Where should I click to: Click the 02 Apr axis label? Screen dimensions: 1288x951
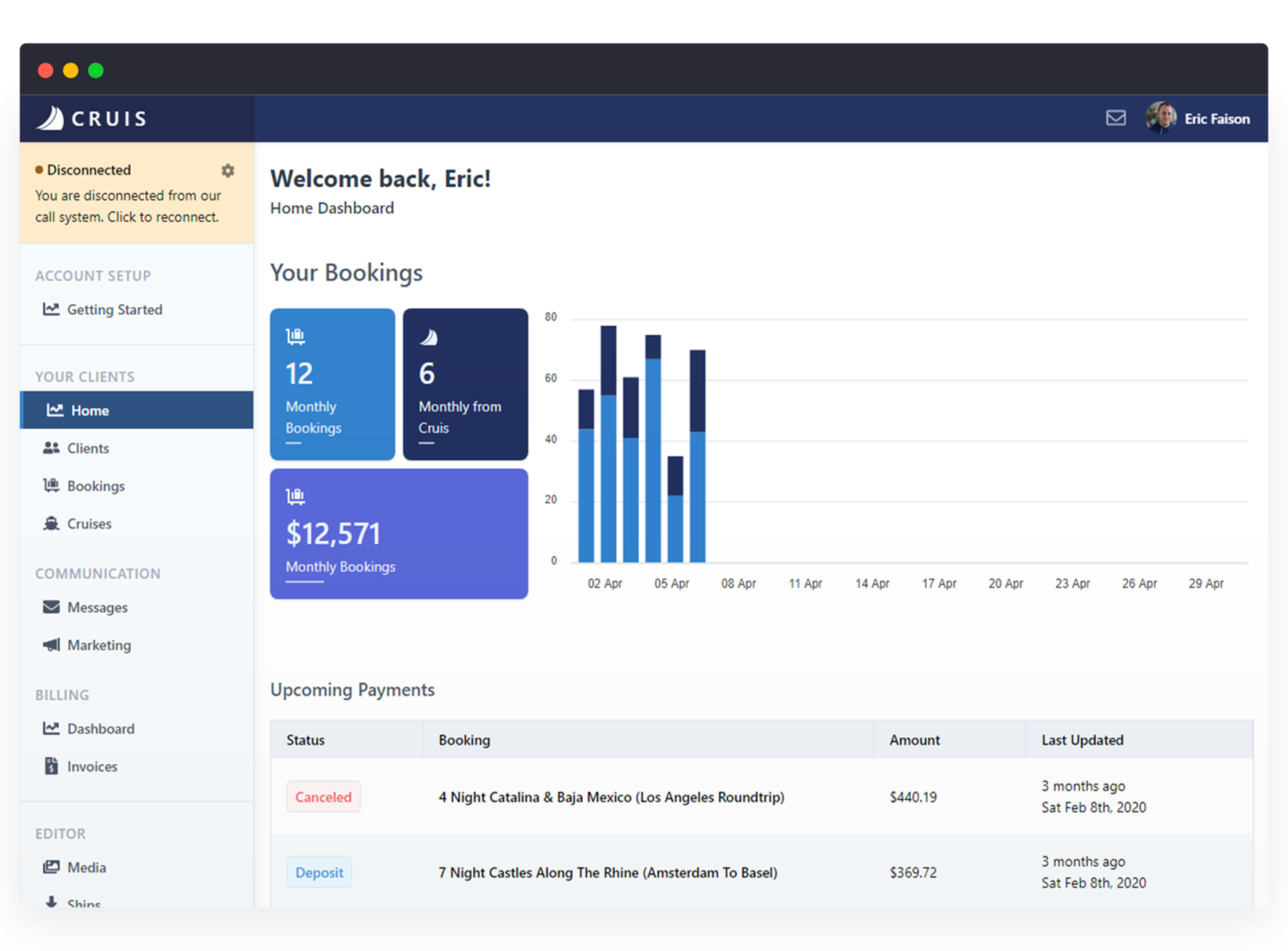[605, 584]
